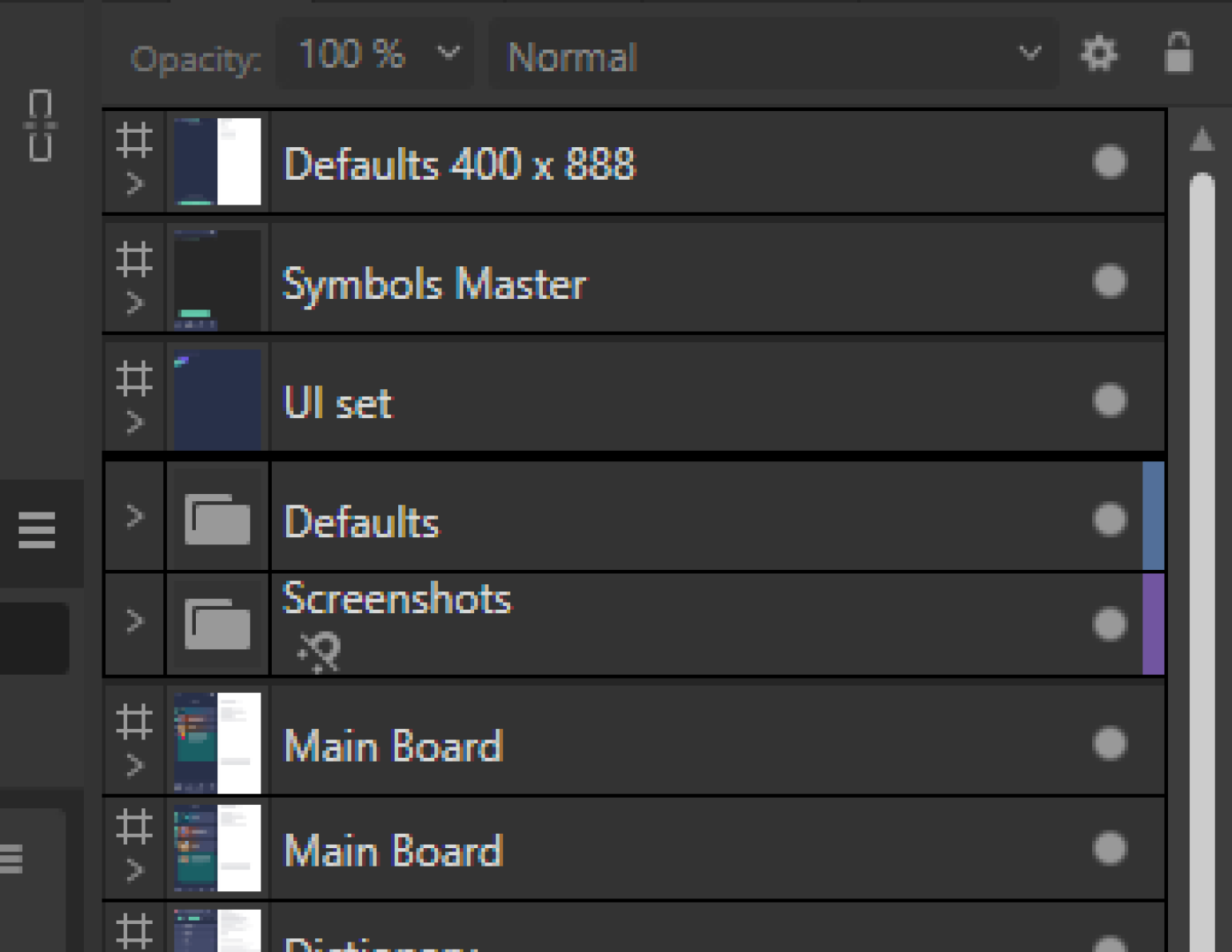Click the upper hamburger menu icon on left
Image resolution: width=1232 pixels, height=952 pixels.
coord(37,531)
